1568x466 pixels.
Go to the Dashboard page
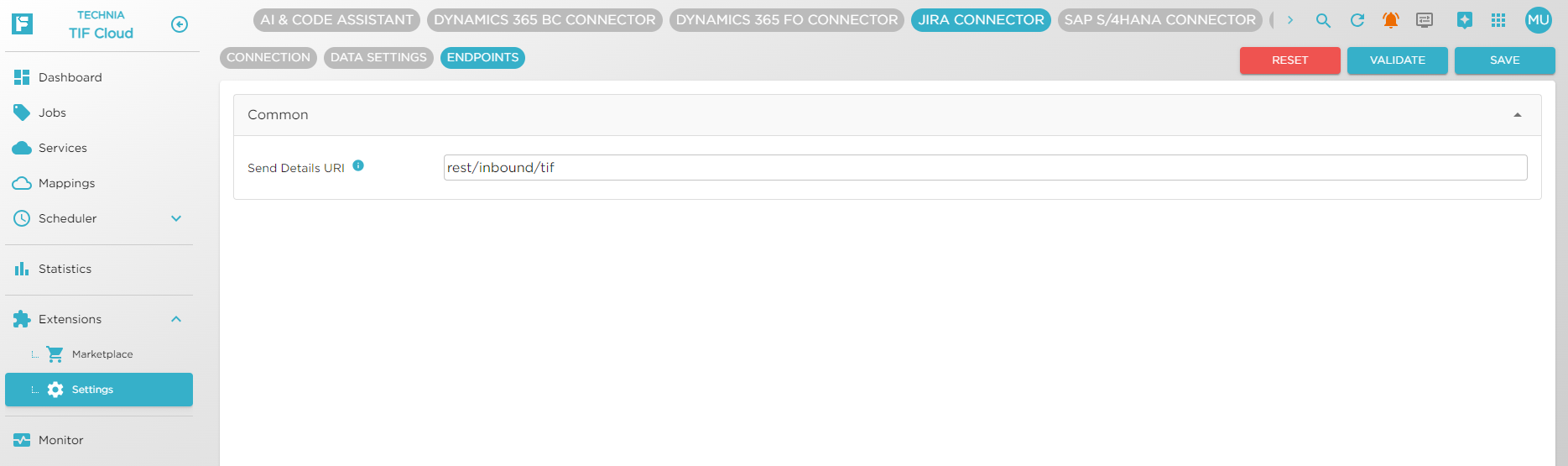coord(70,77)
